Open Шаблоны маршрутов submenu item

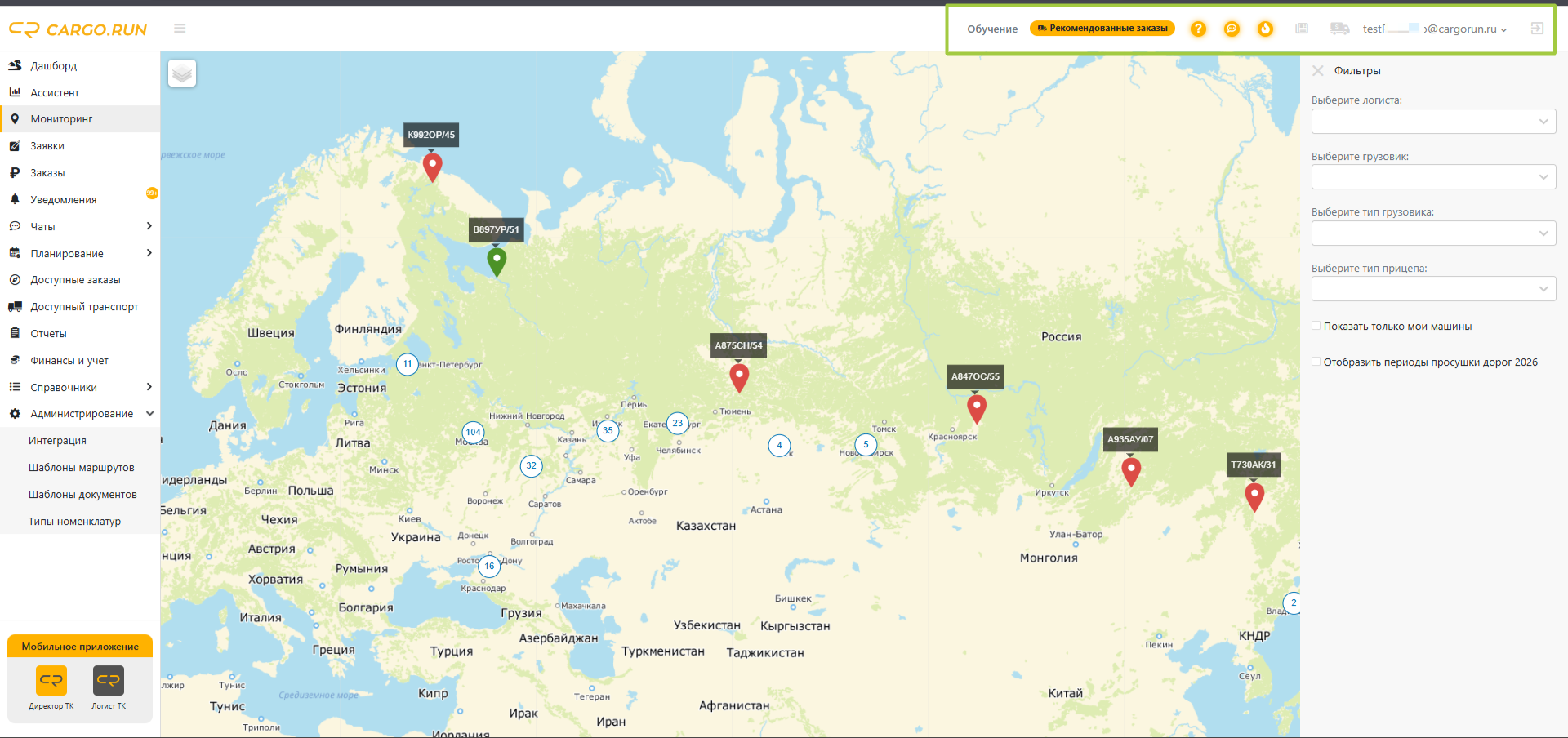pos(80,468)
